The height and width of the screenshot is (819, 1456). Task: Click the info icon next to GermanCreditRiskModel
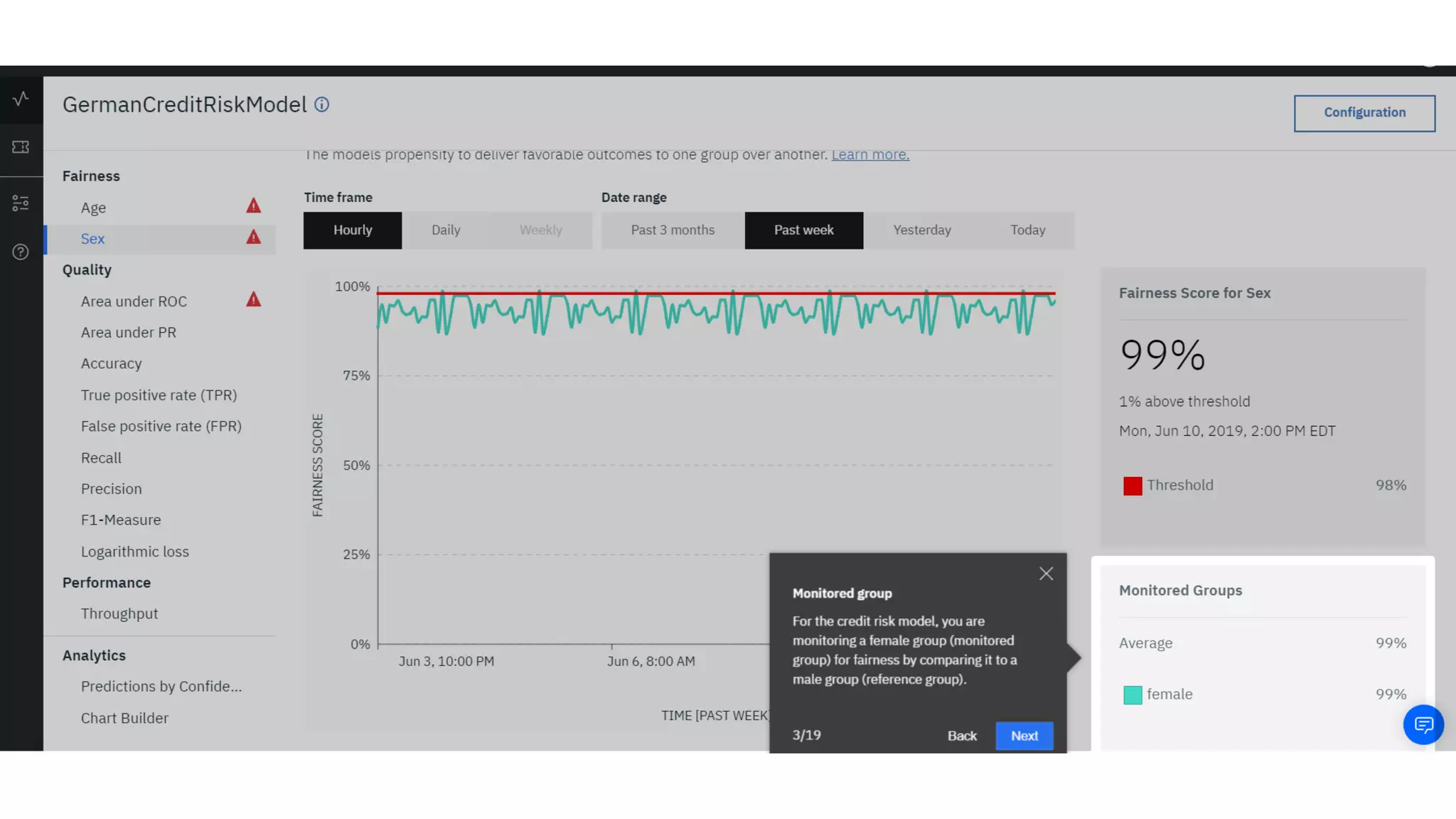(x=322, y=105)
